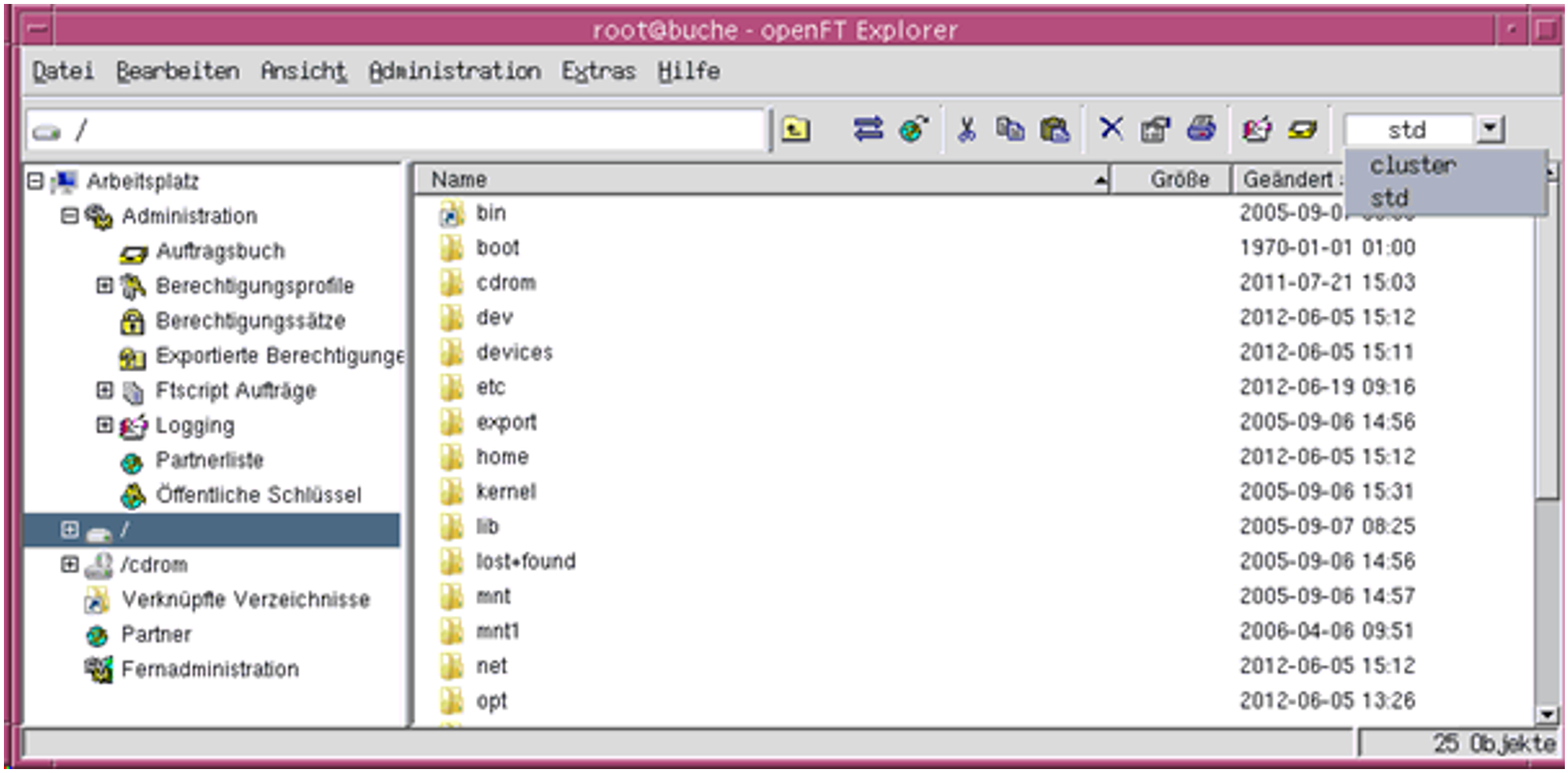Open the Administration menu
The image size is (1568, 773).
[x=455, y=72]
